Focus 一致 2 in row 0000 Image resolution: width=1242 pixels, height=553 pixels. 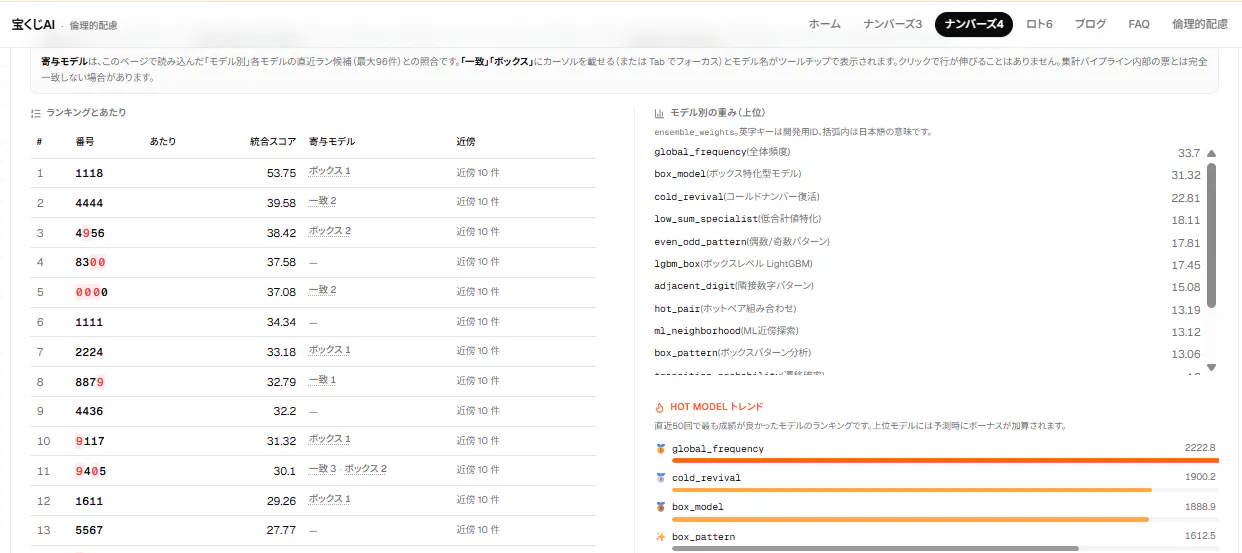[323, 291]
